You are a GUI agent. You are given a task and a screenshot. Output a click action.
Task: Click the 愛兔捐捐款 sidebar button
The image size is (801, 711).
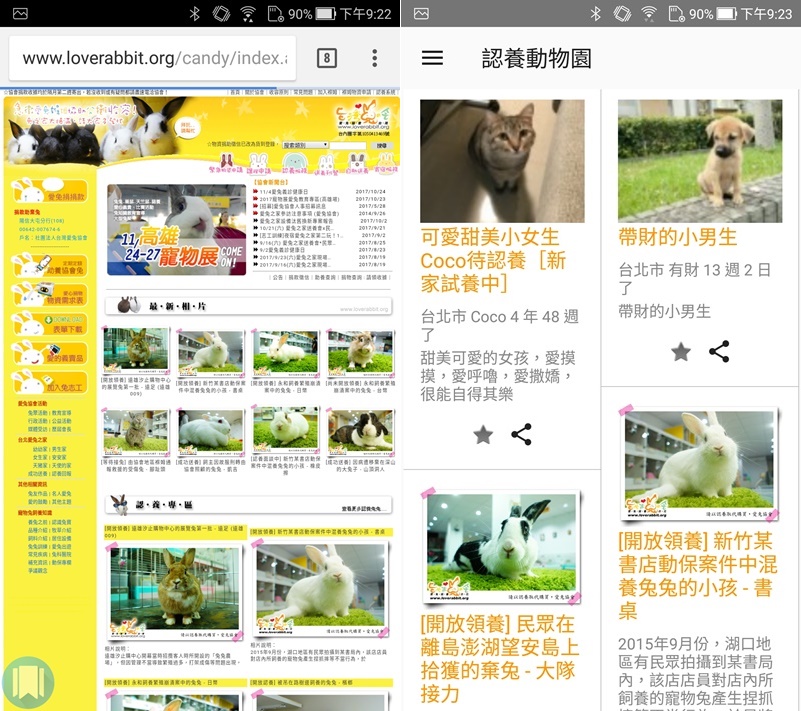point(49,192)
